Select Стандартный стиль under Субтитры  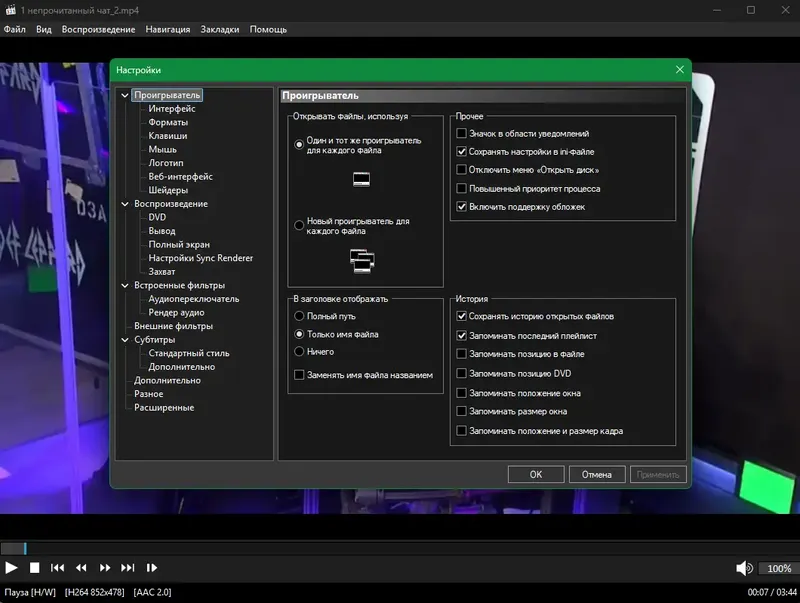(x=189, y=353)
